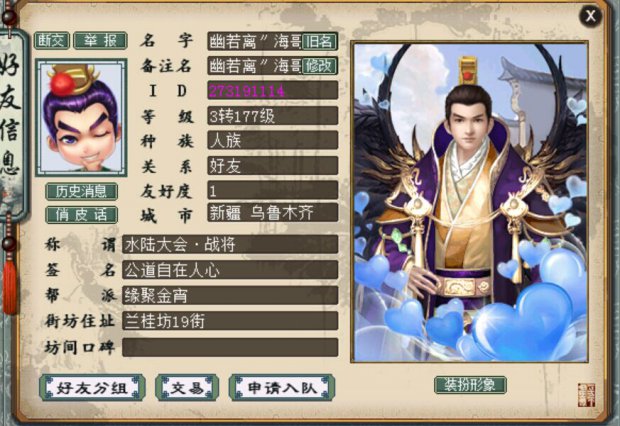
Task: Request to join team 申请入队
Action: coord(282,388)
